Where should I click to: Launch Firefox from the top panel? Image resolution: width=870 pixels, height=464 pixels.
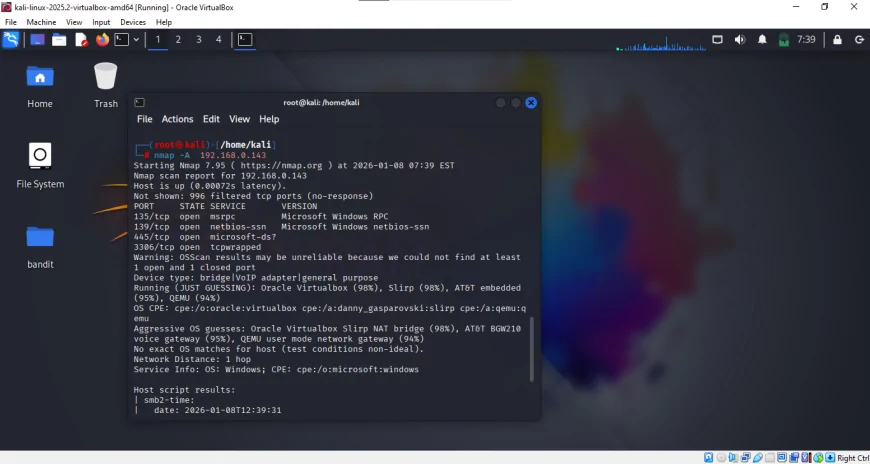(102, 40)
